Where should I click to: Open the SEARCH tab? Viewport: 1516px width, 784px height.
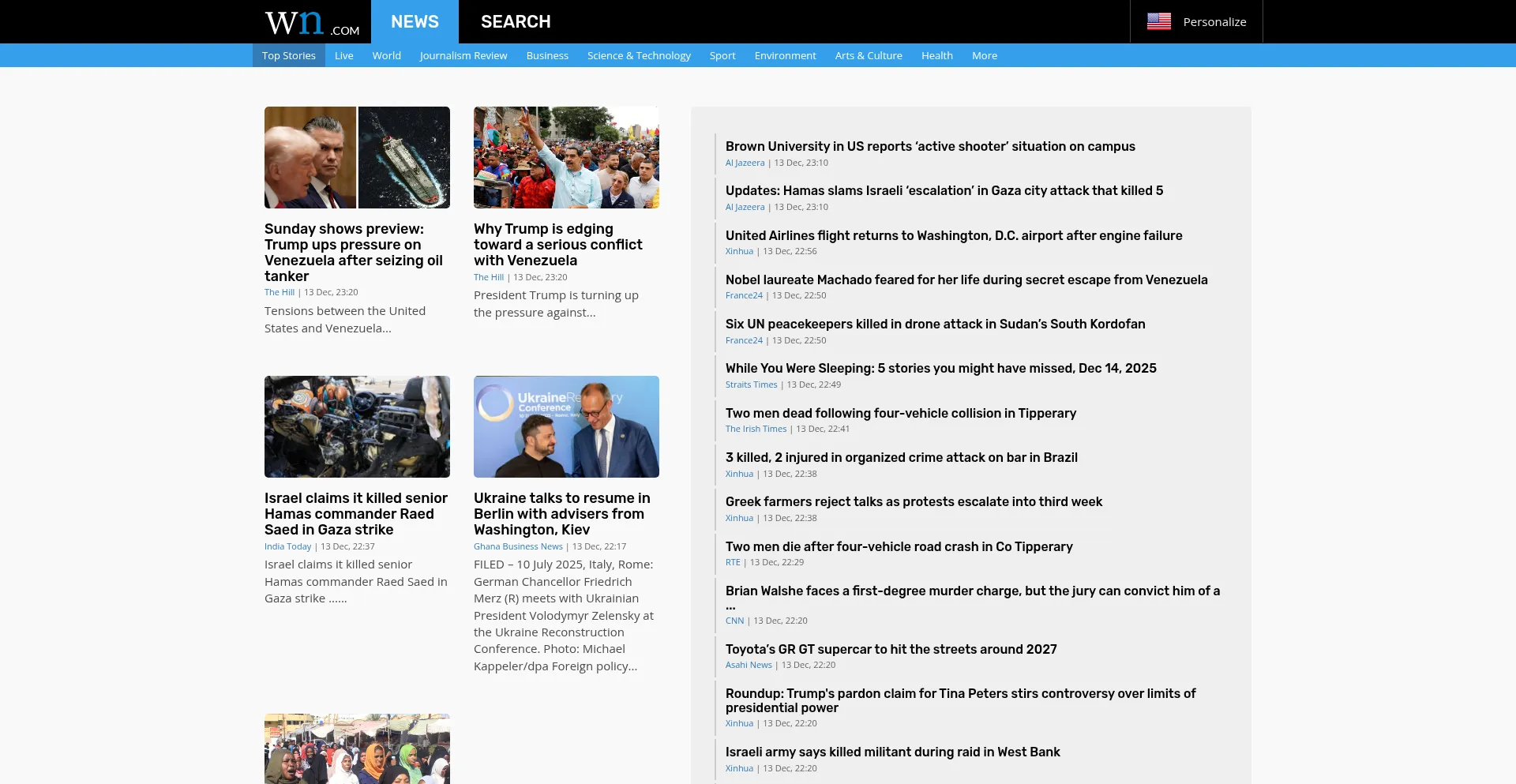516,22
